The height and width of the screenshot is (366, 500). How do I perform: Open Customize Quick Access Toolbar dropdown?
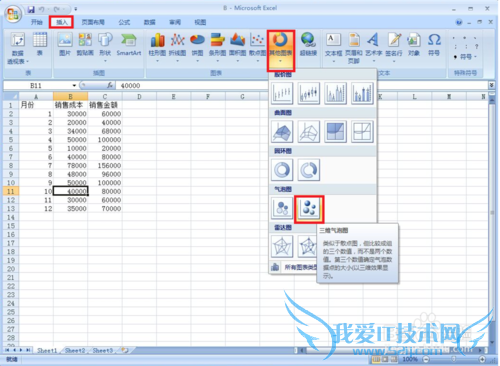point(76,9)
